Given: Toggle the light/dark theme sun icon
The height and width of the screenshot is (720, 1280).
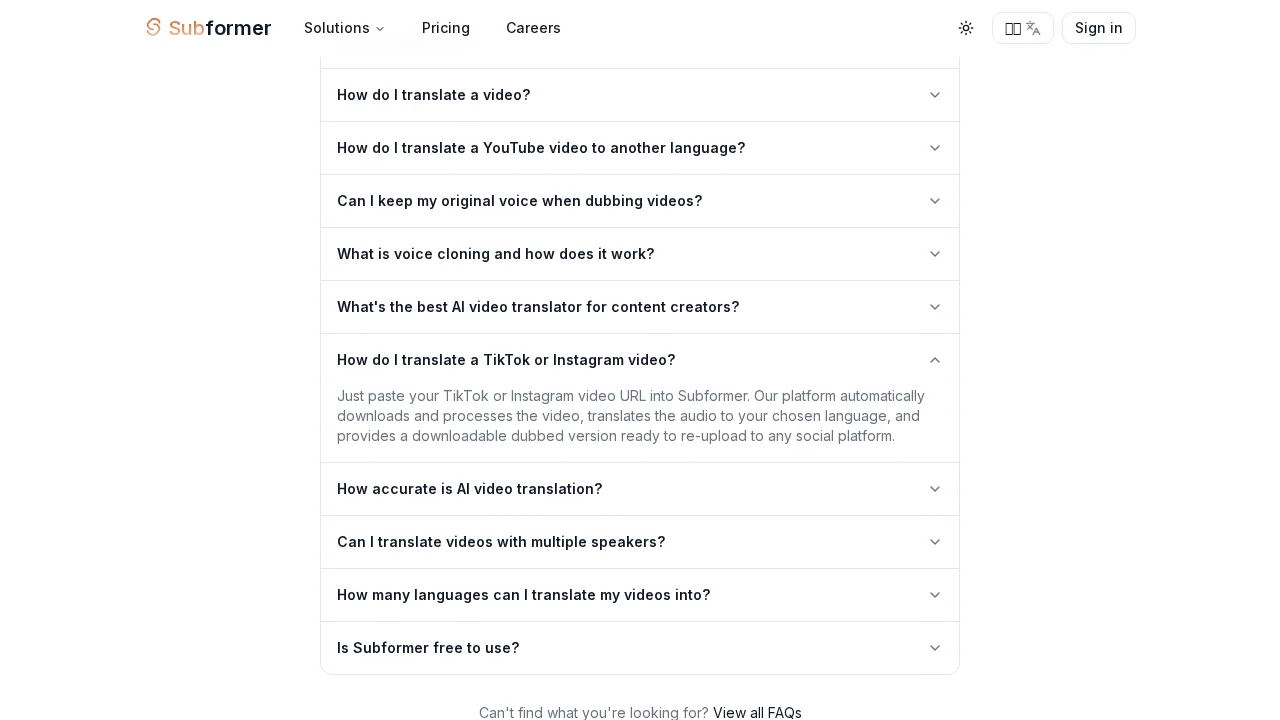Looking at the screenshot, I should [966, 28].
